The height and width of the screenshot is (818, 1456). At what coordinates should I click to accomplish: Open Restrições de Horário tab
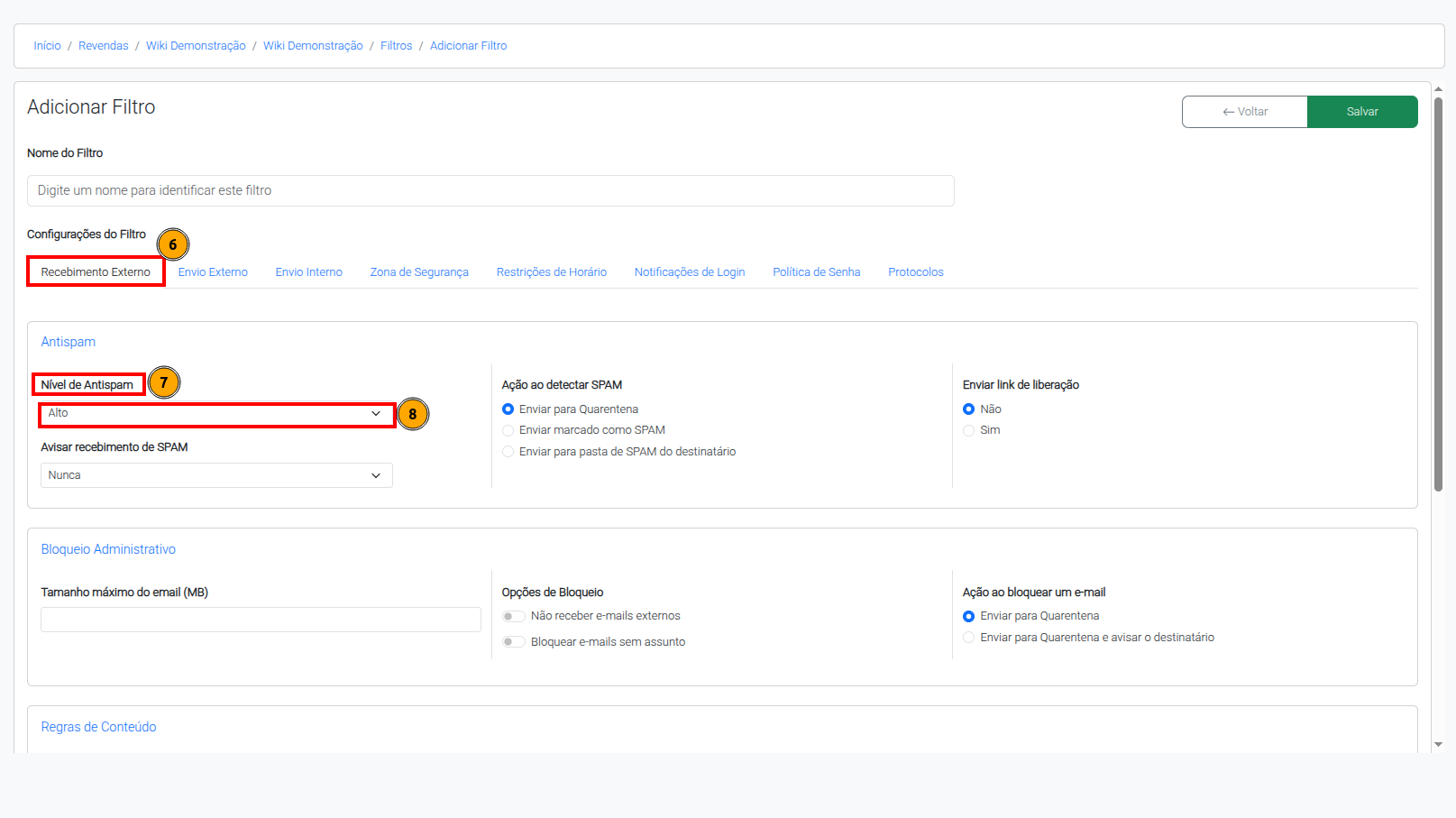click(x=552, y=272)
